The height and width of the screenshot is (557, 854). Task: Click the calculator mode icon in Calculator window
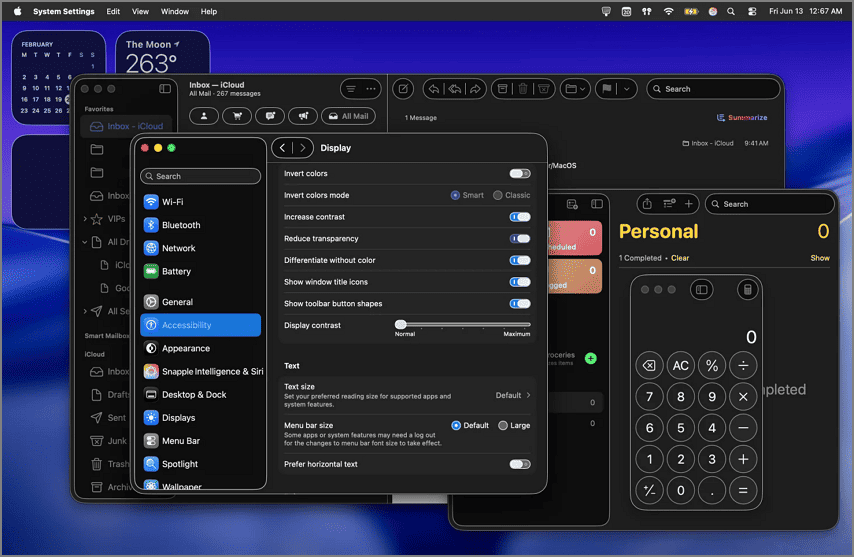[748, 290]
